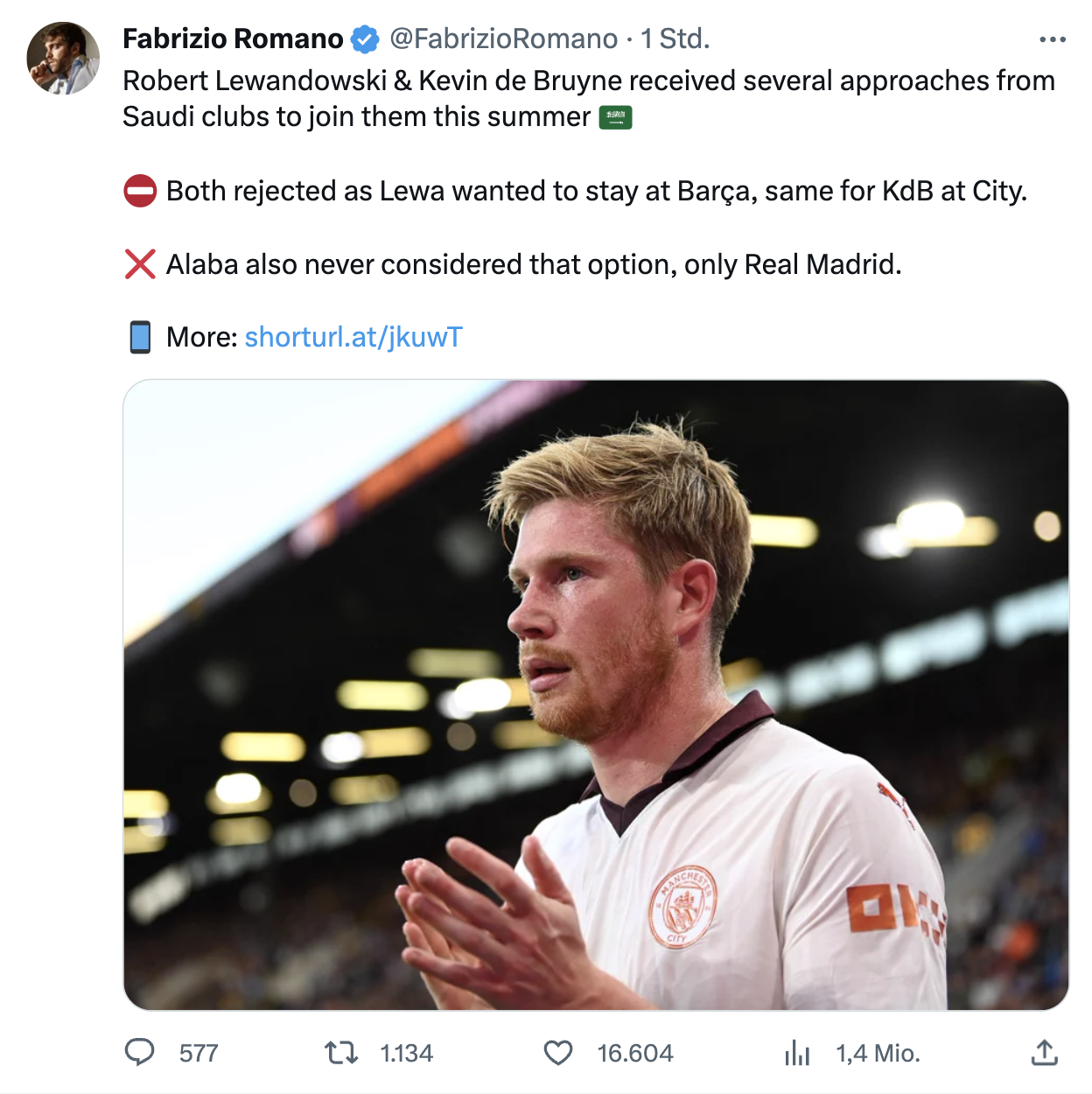The image size is (1092, 1094).
Task: Click the 1,4 Mio. views count
Action: 878,1053
